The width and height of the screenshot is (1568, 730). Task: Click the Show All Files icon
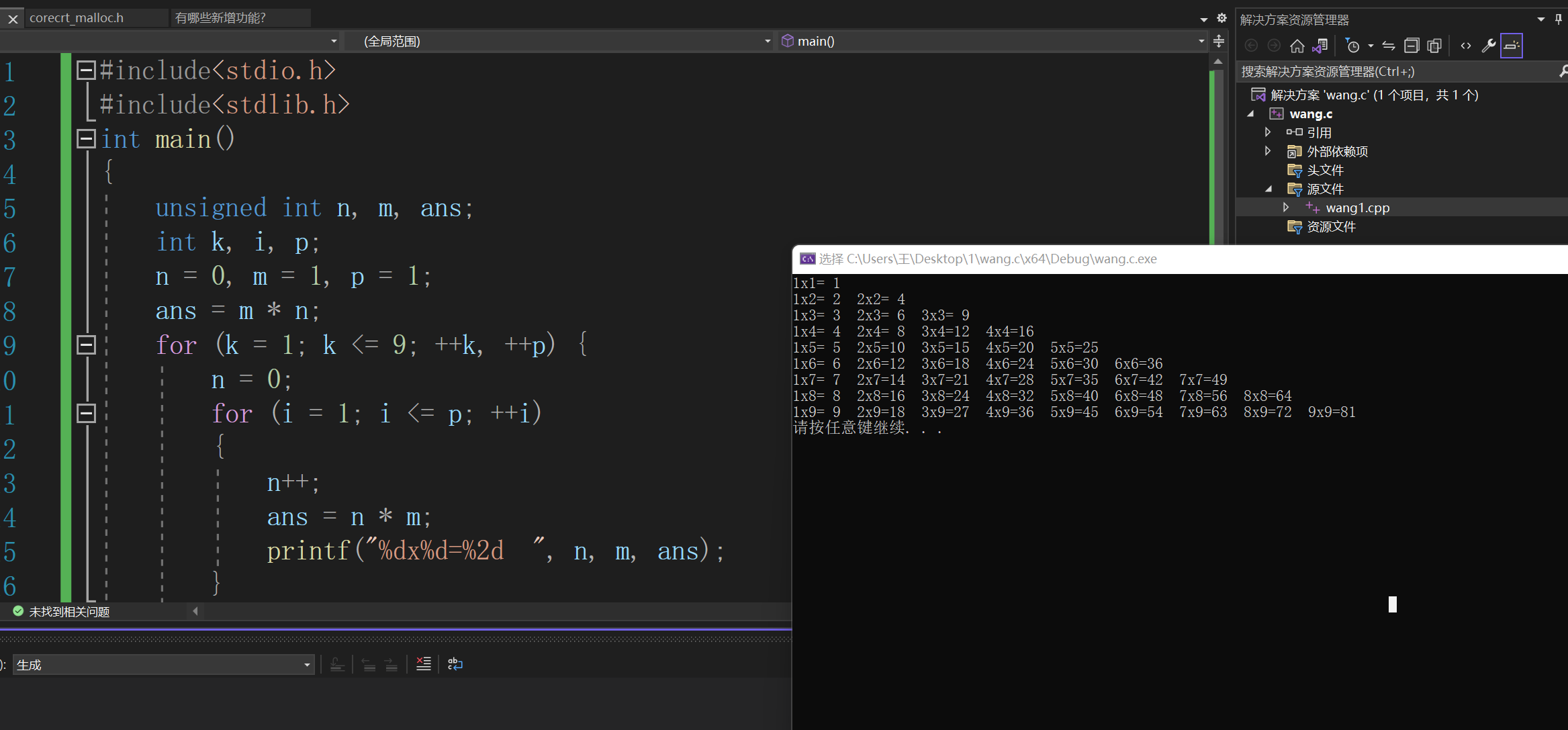(1434, 46)
